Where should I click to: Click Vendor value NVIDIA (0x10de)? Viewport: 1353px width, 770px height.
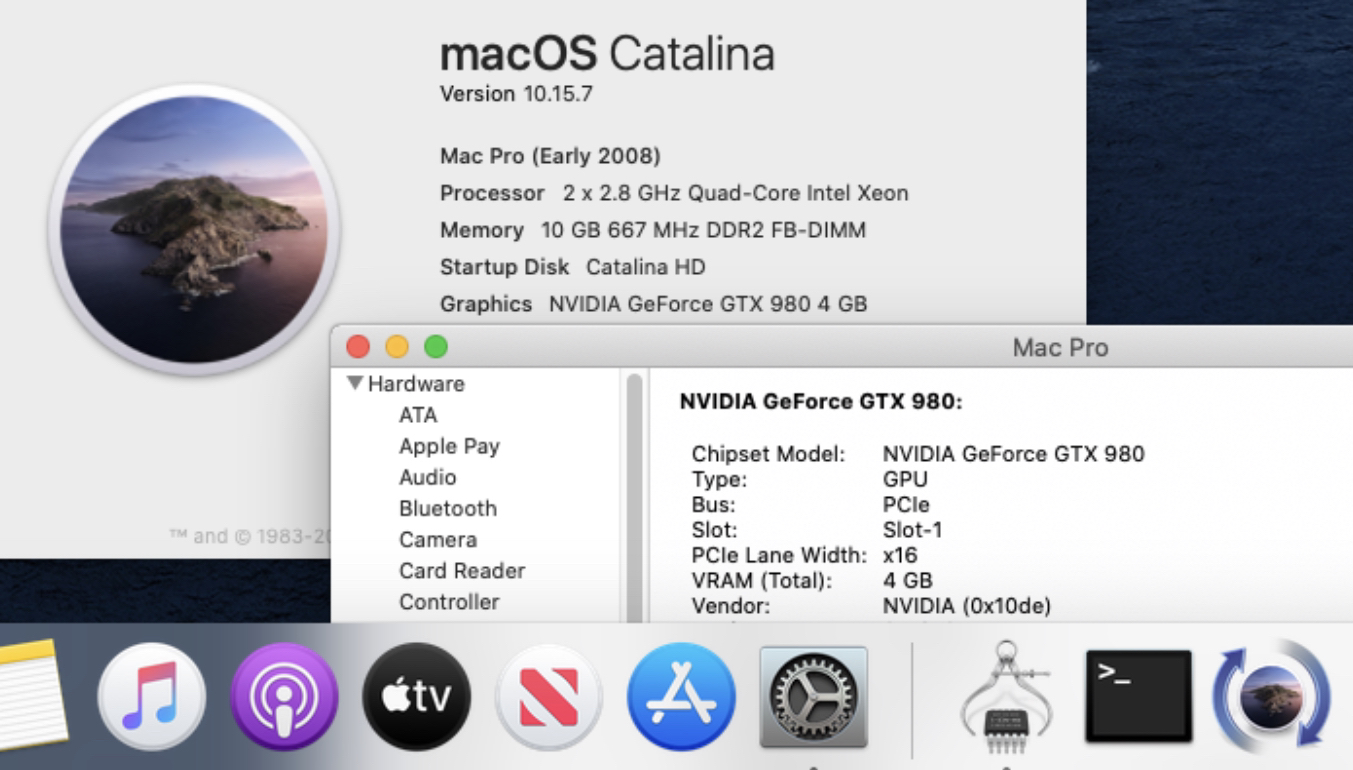click(967, 605)
